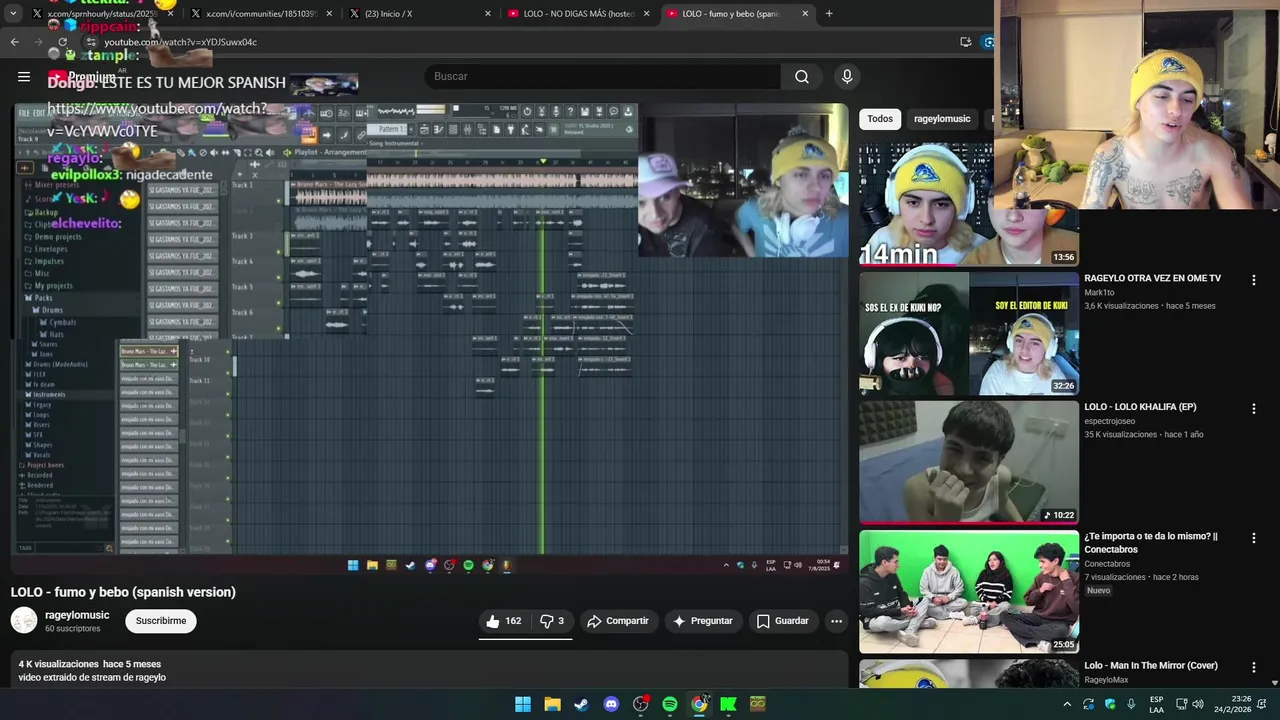This screenshot has height=720, width=1280.
Task: Open OBS Studio from the taskbar
Action: [641, 704]
